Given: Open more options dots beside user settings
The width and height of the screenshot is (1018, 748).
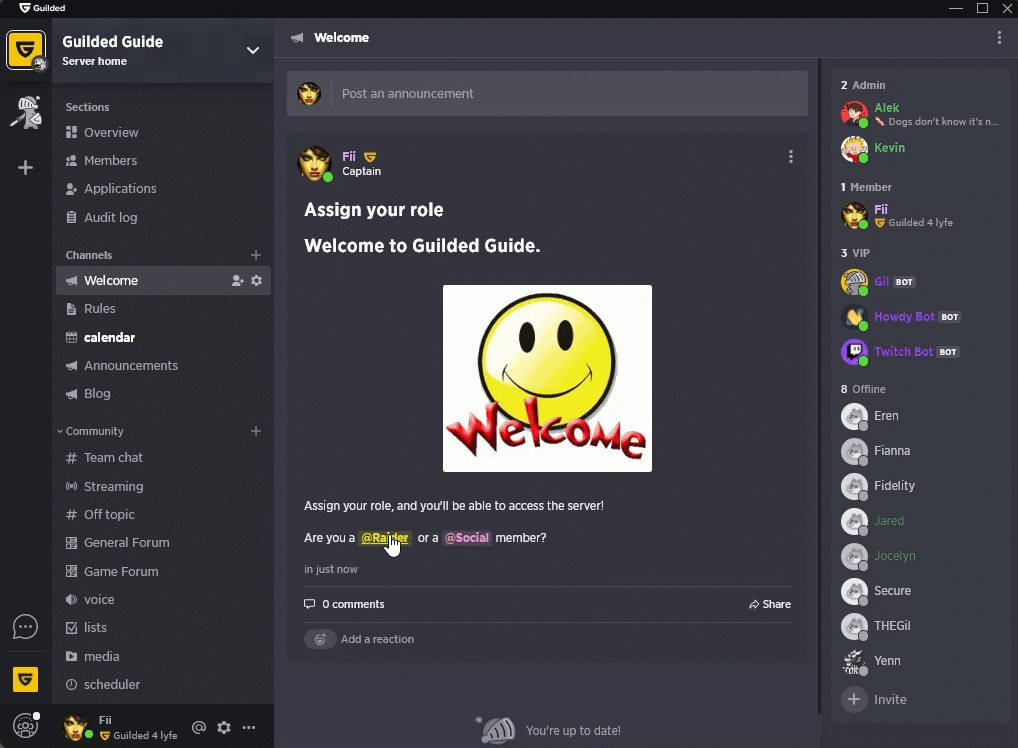Looking at the screenshot, I should (249, 727).
